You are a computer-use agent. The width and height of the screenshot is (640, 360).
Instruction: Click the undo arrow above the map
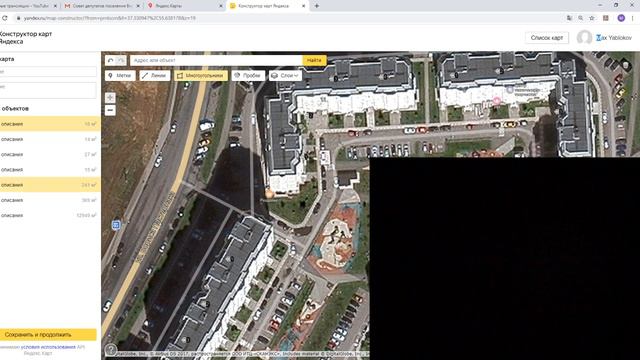point(111,60)
